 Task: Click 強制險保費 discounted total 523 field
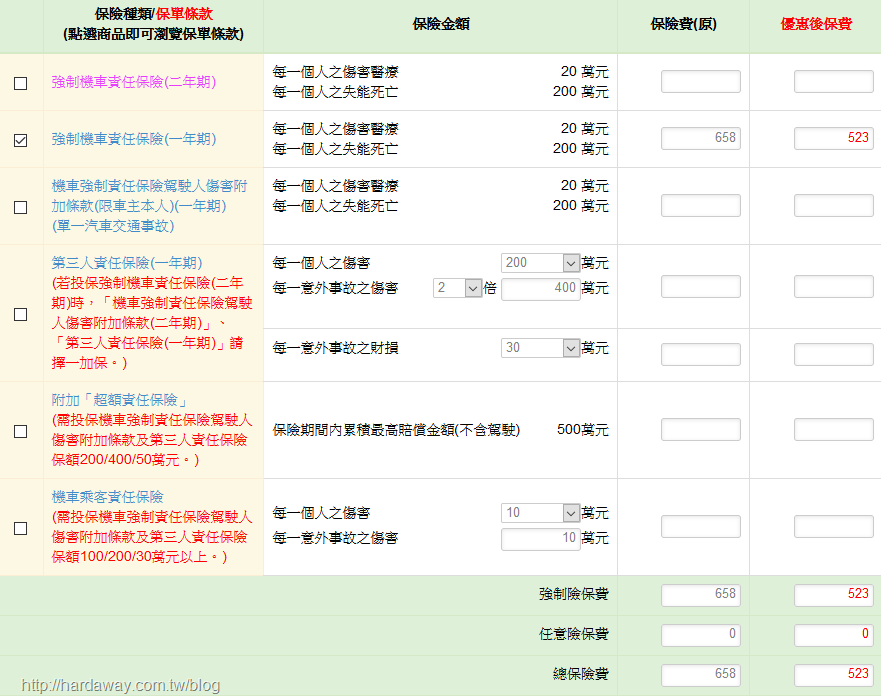(834, 595)
